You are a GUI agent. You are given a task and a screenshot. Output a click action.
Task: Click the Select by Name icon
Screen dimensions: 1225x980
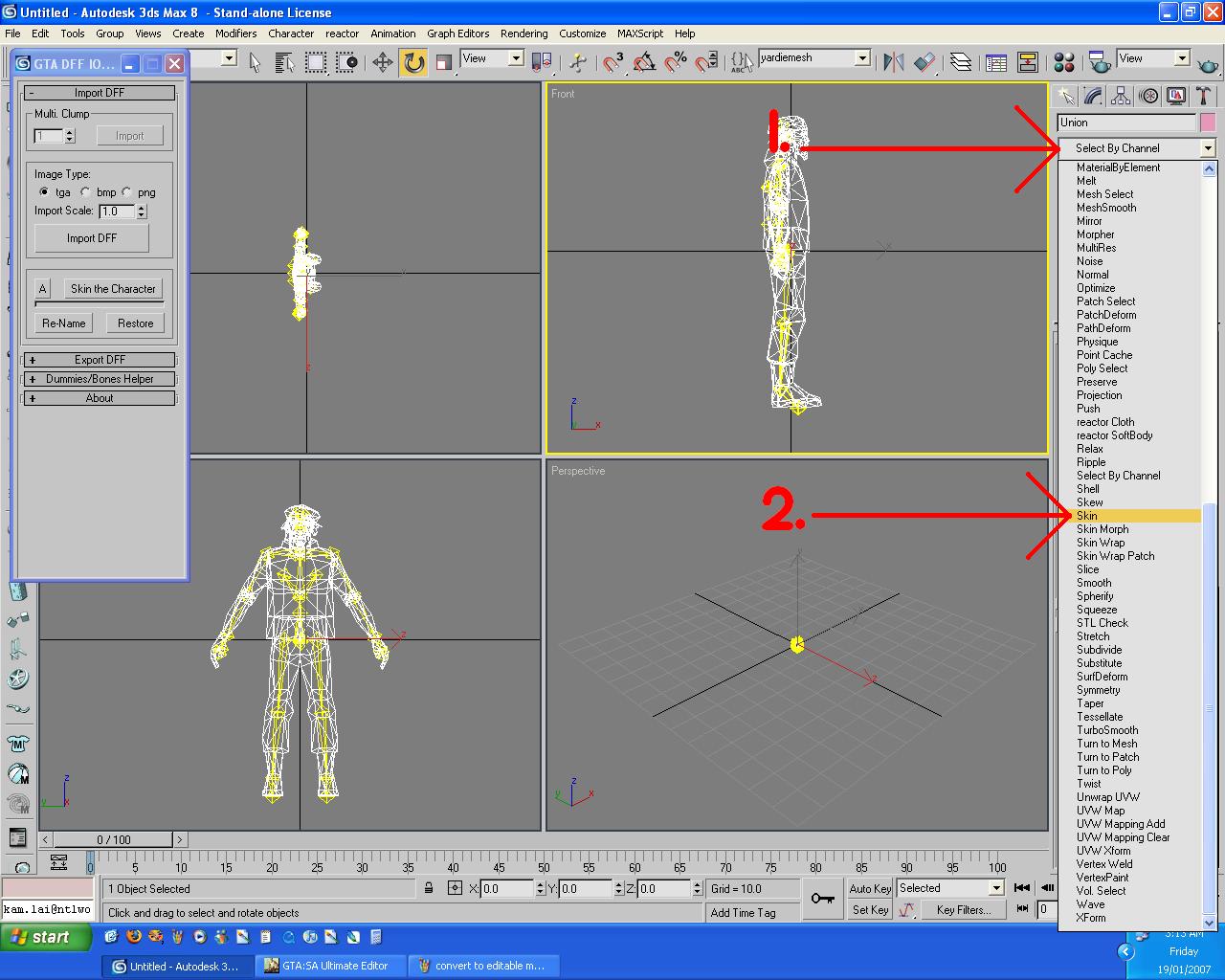click(284, 63)
